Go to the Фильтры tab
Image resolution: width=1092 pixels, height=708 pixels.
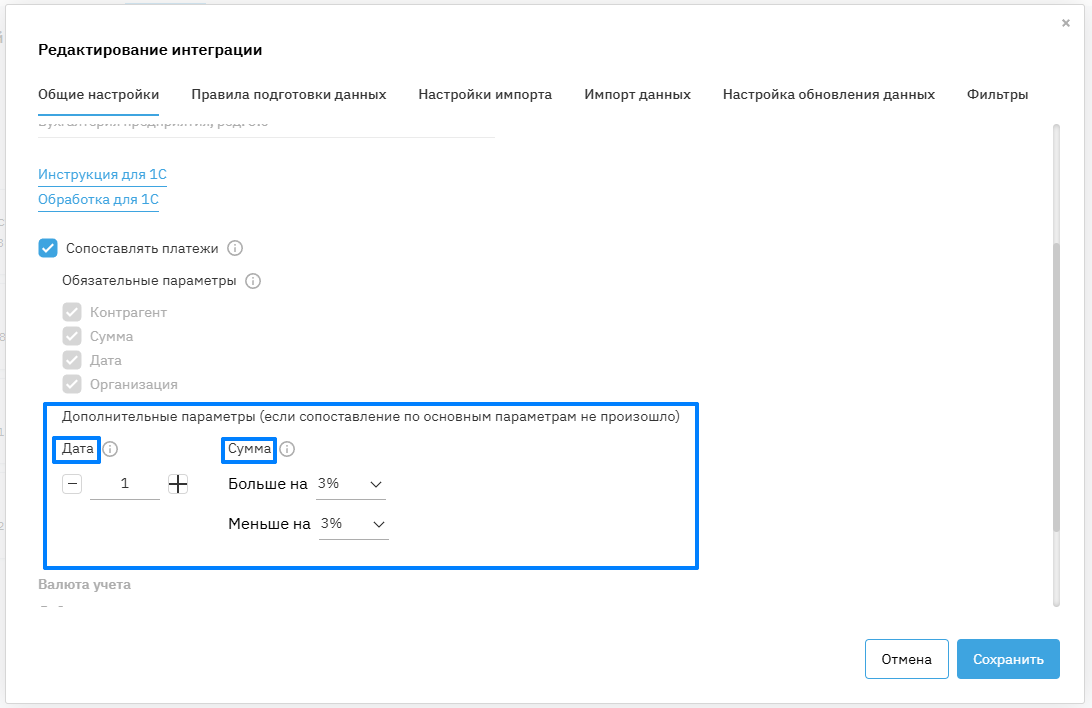coord(997,95)
